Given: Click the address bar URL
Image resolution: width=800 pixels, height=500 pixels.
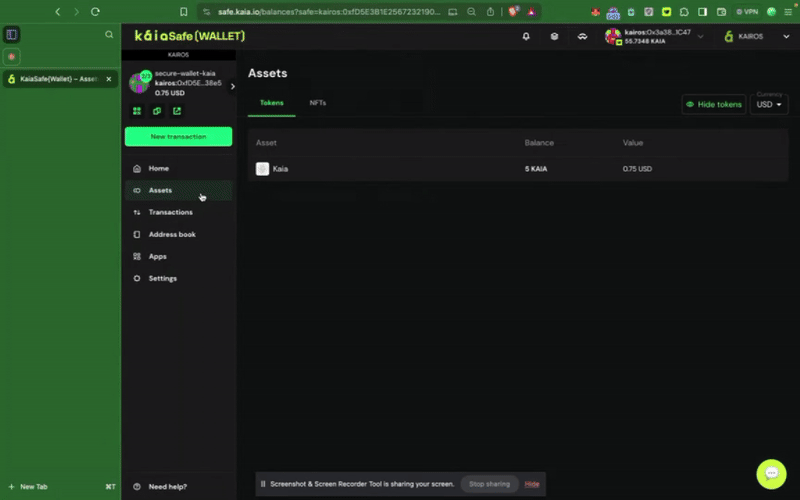Looking at the screenshot, I should (329, 11).
